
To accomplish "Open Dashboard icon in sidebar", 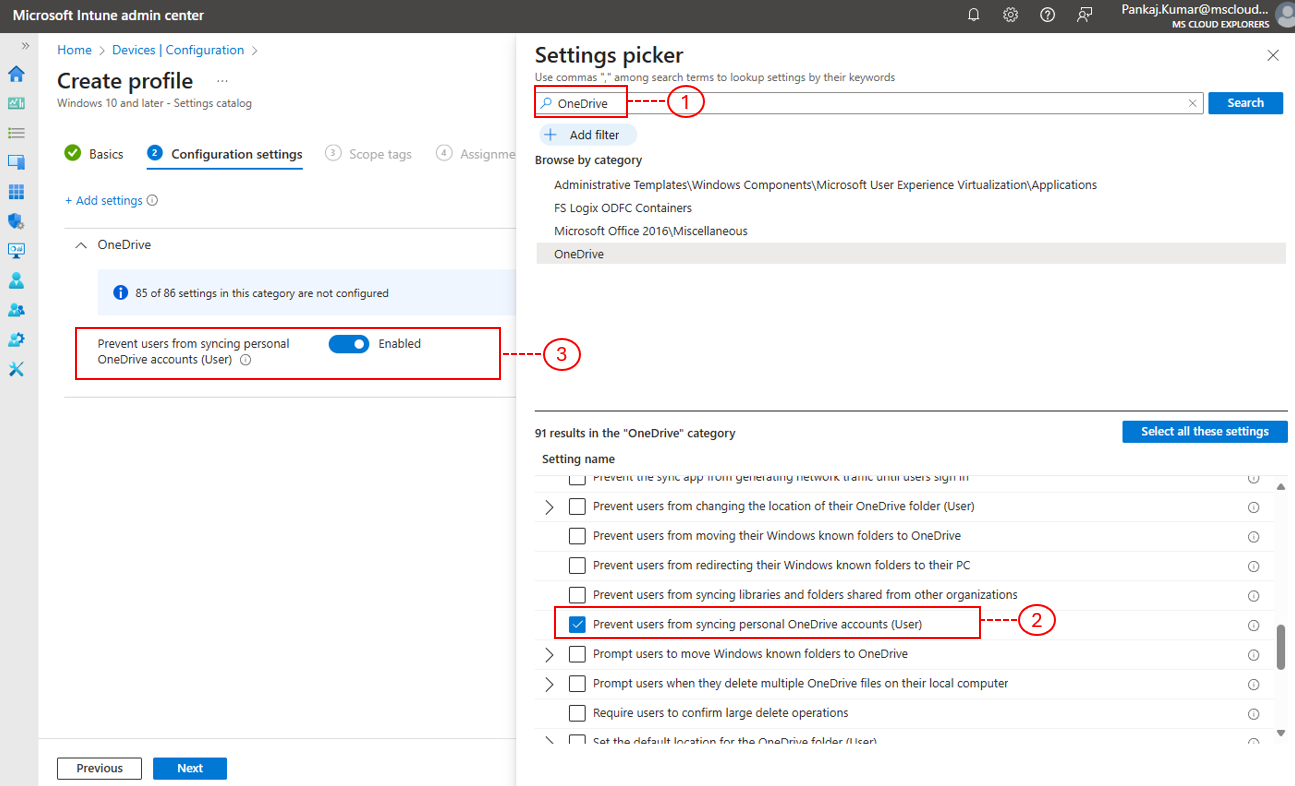I will pyautogui.click(x=16, y=103).
